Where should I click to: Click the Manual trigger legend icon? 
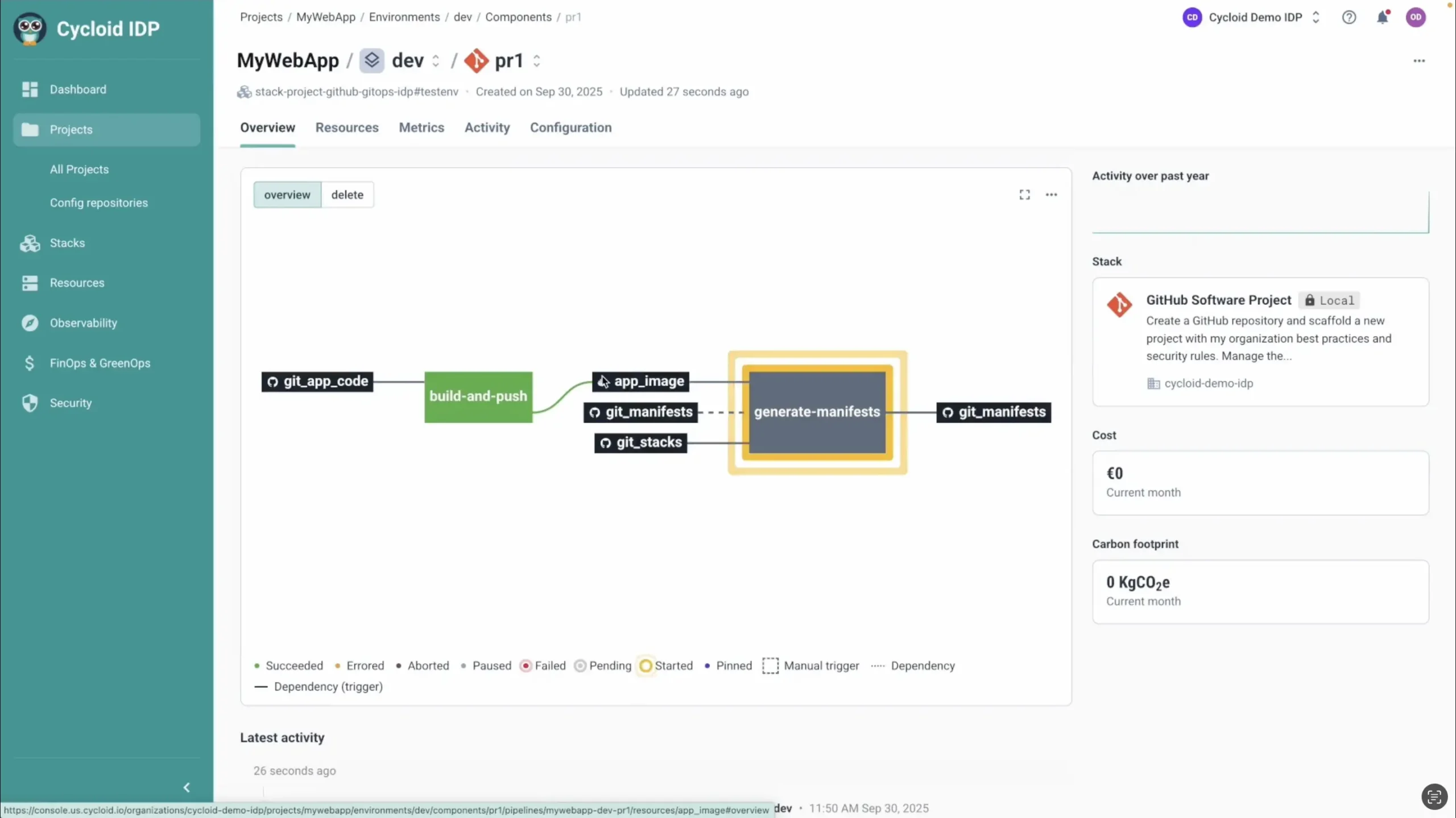[770, 666]
